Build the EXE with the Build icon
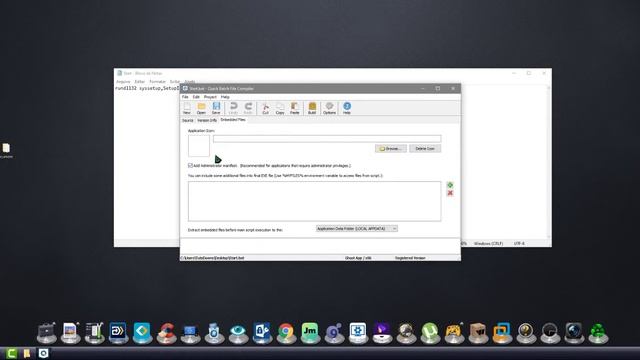 312,108
